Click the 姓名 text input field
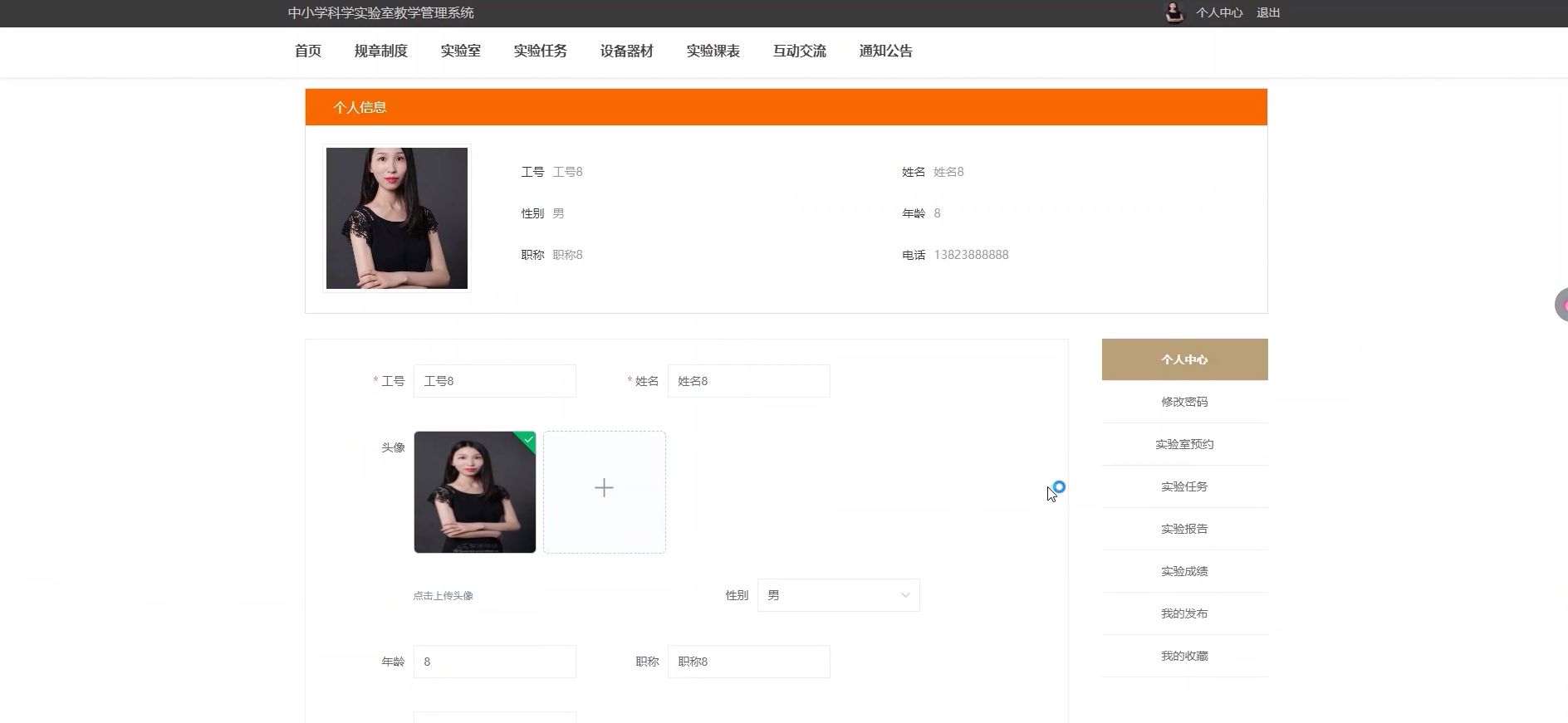 (x=748, y=381)
